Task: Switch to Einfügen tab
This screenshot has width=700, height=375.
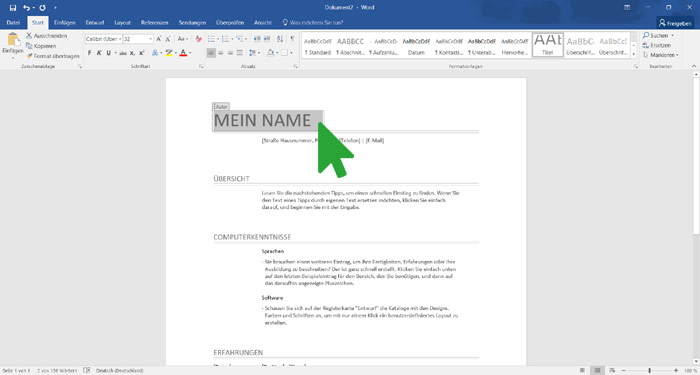Action: point(64,22)
